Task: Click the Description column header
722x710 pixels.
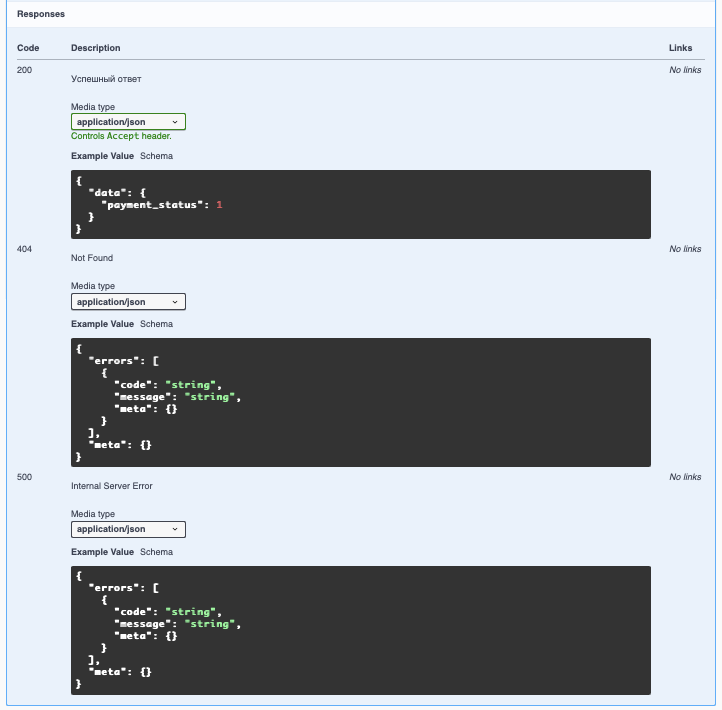Action: [x=95, y=48]
